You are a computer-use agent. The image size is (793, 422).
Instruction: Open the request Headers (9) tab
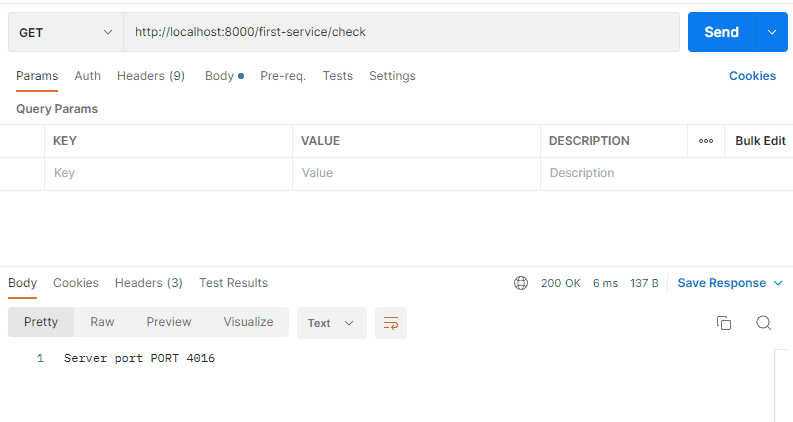click(x=151, y=76)
